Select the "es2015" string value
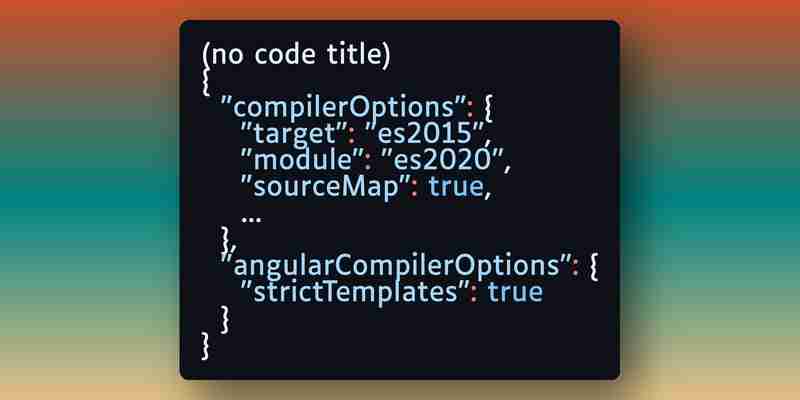The image size is (800, 400). tap(426, 134)
